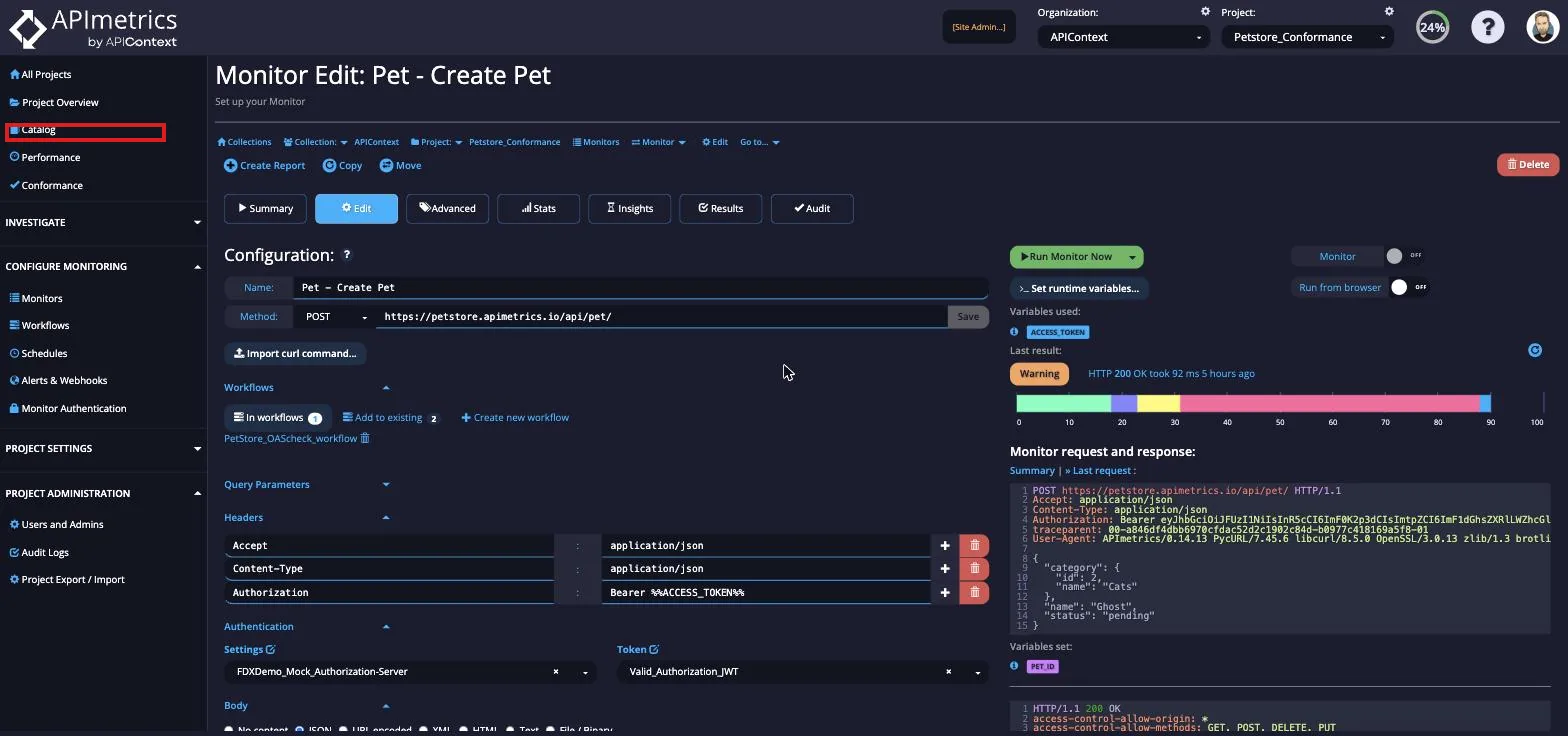The width and height of the screenshot is (1568, 736).
Task: Click the Bearer %%ACCESS_TOKEN%% header value field
Action: pyautogui.click(x=765, y=592)
